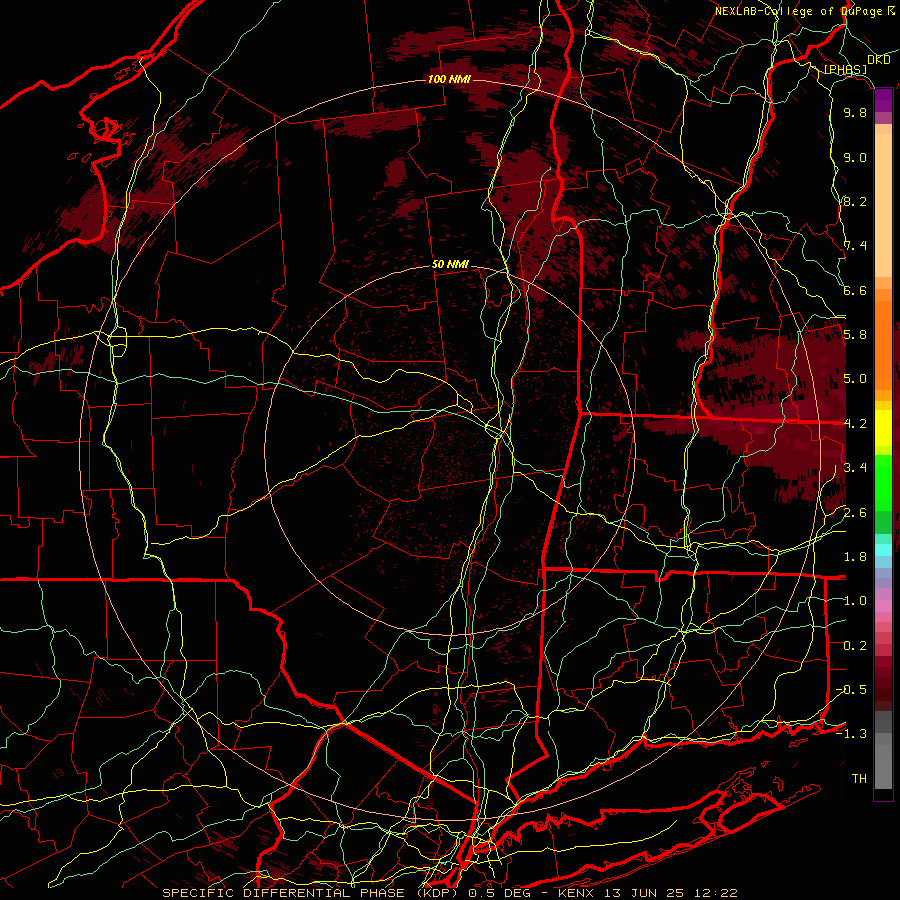Screen dimensions: 900x900
Task: Click the 100 NMI range ring label
Action: [449, 79]
